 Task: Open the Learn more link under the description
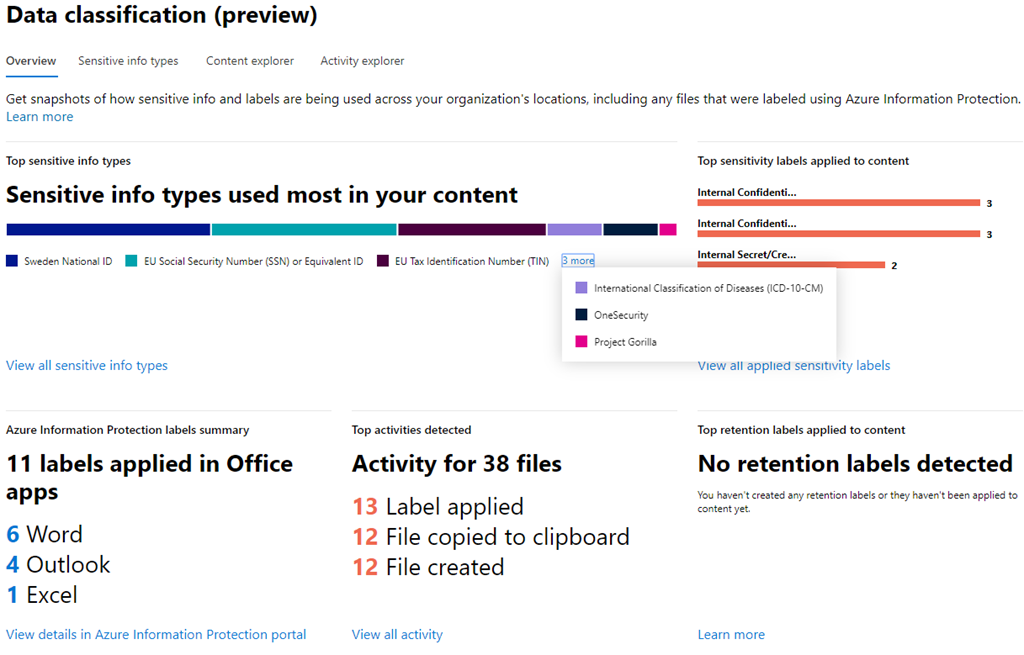tap(39, 117)
